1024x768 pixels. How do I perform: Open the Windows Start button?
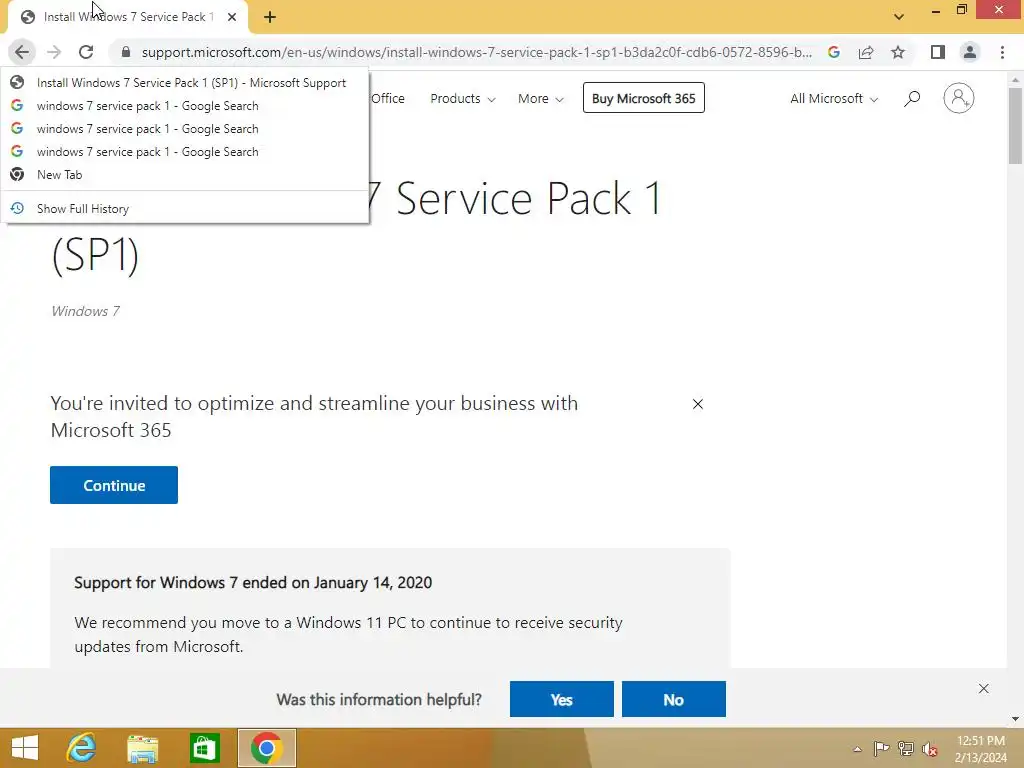[x=25, y=748]
